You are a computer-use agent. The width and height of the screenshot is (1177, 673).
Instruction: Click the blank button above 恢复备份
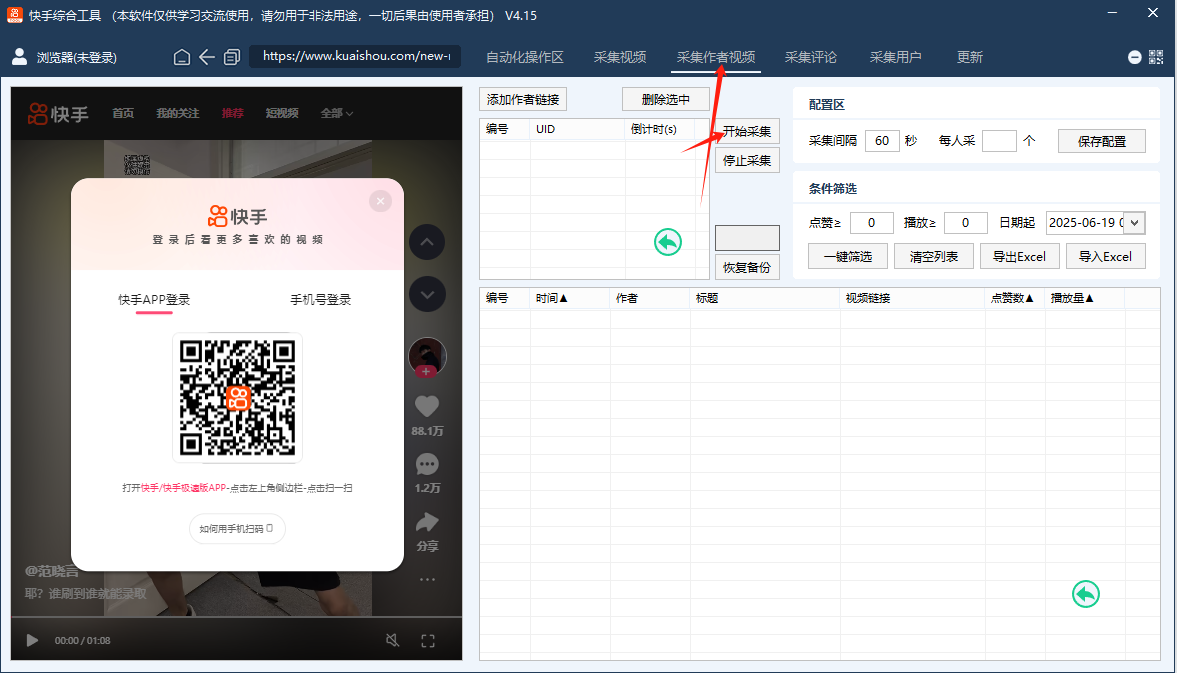747,238
